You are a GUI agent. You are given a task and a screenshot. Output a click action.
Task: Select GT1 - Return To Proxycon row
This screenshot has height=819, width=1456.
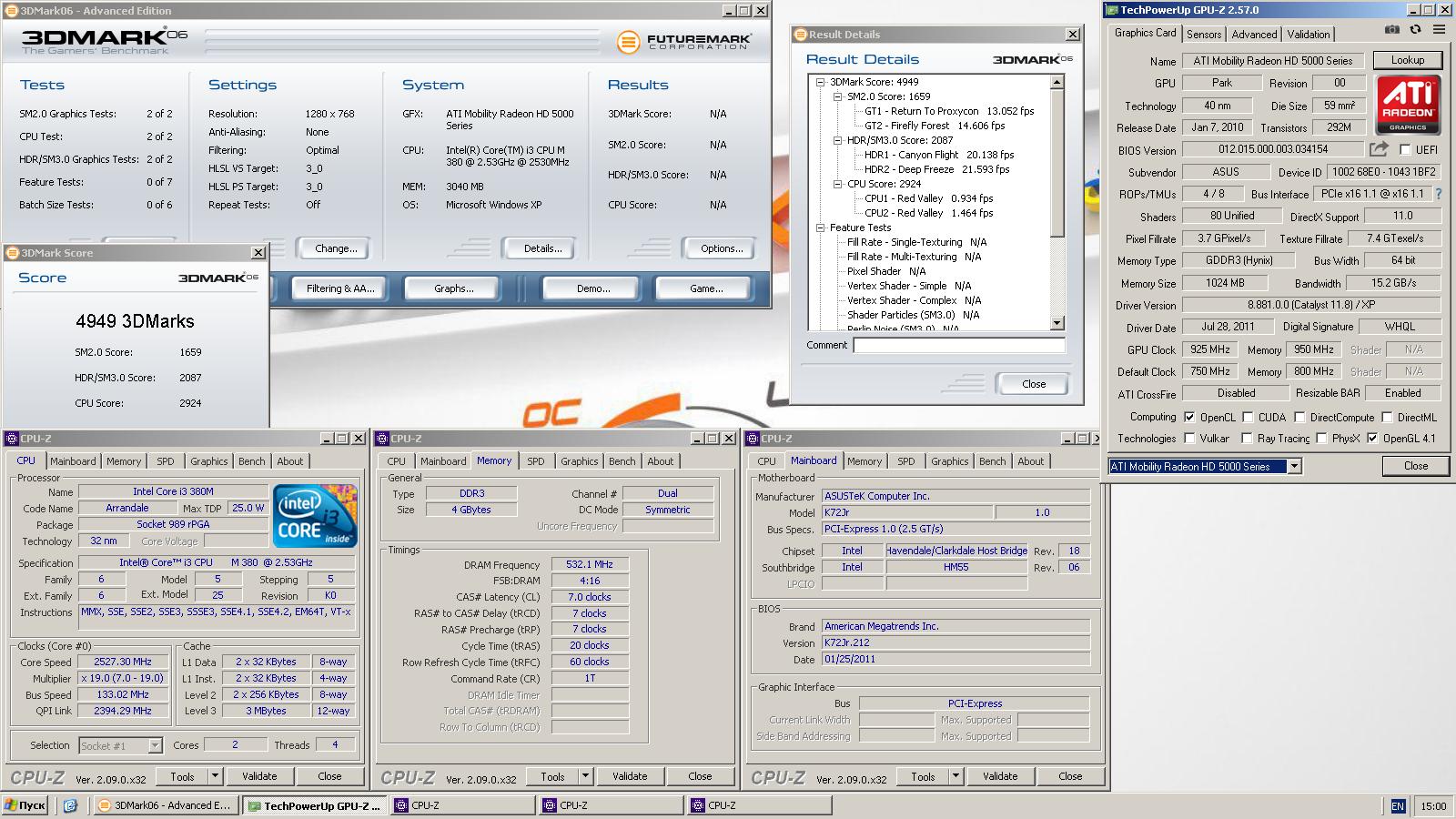949,111
